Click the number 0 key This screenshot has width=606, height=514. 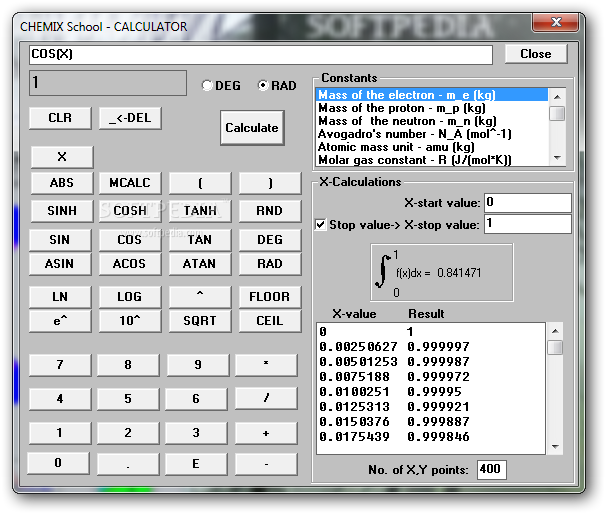click(x=58, y=463)
